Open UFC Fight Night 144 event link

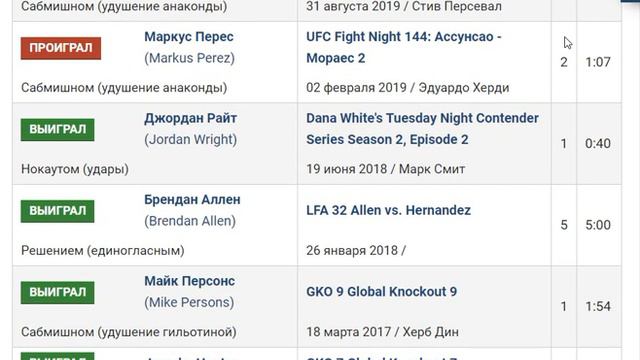tap(404, 47)
